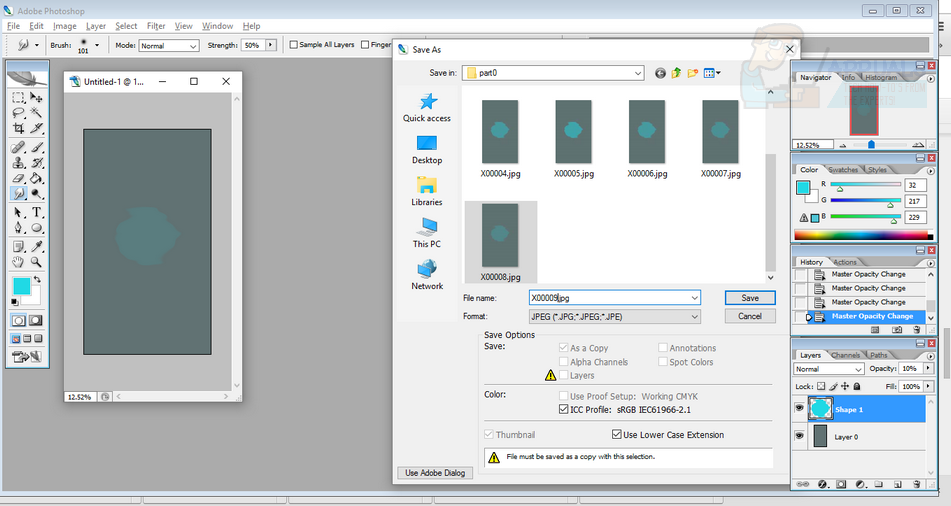This screenshot has height=506, width=951.
Task: Open the Save in folder dropdown
Action: click(x=638, y=73)
